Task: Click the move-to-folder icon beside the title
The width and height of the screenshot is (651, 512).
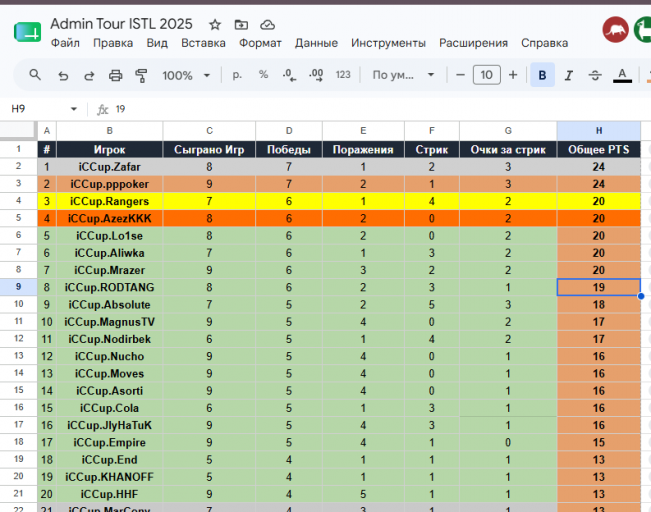Action: click(241, 25)
